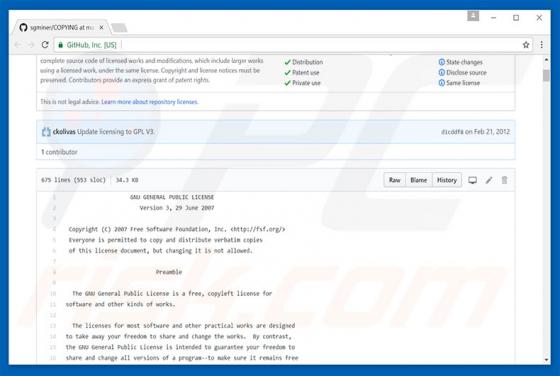Open file History
Image resolution: width=560 pixels, height=376 pixels.
pyautogui.click(x=447, y=180)
